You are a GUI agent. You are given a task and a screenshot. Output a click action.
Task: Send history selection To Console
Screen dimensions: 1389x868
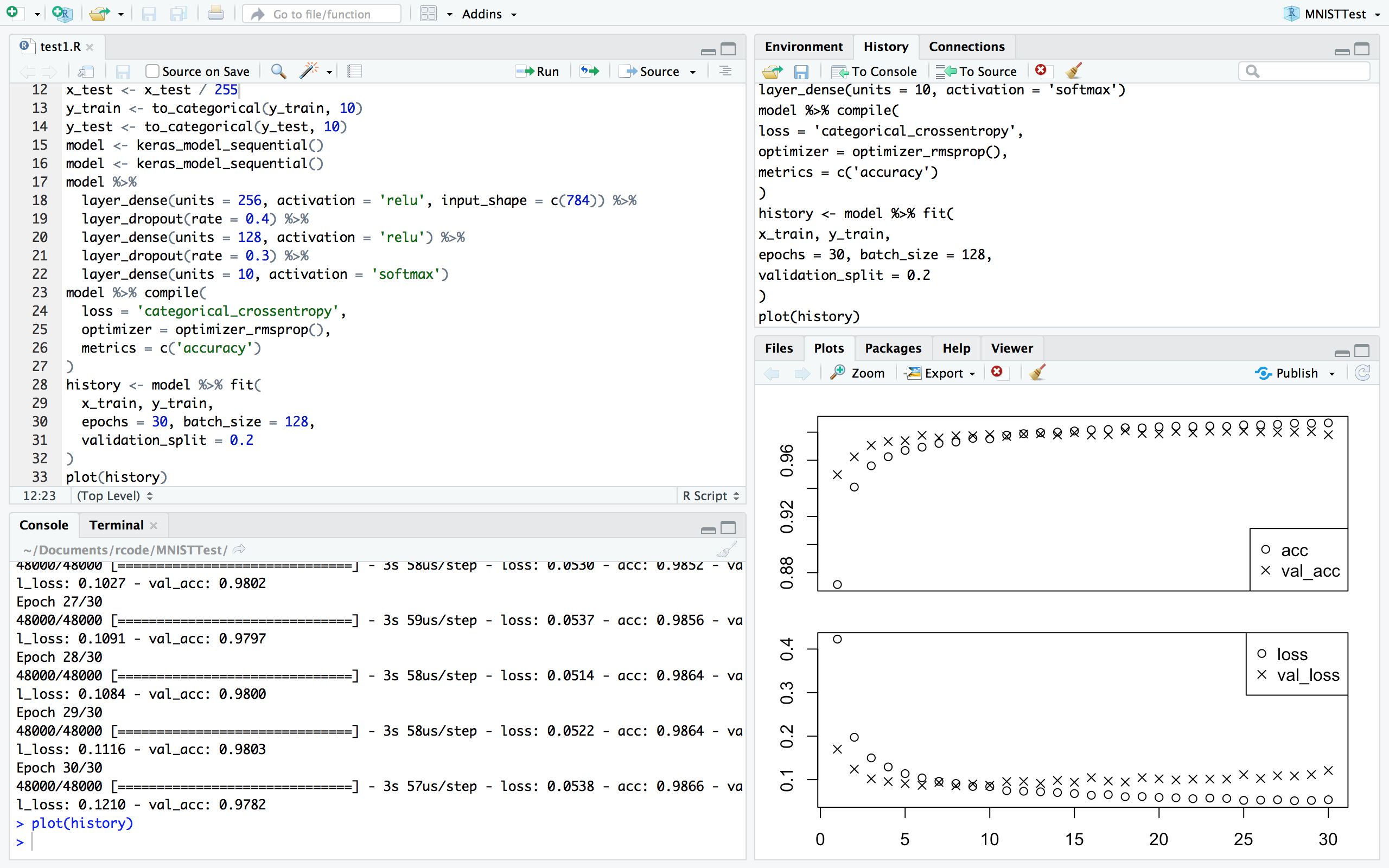[874, 71]
